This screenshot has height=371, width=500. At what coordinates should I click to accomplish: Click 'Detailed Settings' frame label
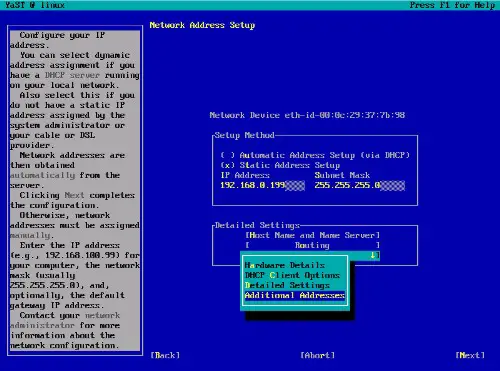pos(257,225)
